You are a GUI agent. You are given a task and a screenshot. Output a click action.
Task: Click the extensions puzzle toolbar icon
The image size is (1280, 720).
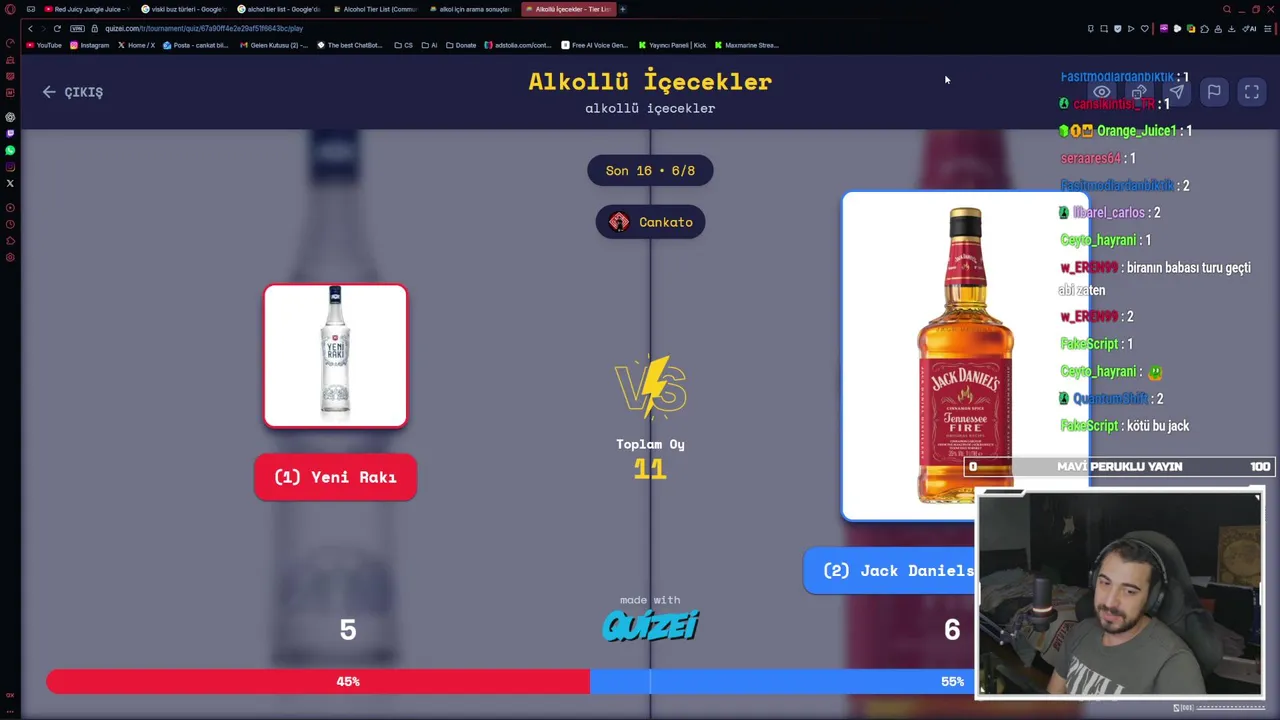click(x=1205, y=29)
